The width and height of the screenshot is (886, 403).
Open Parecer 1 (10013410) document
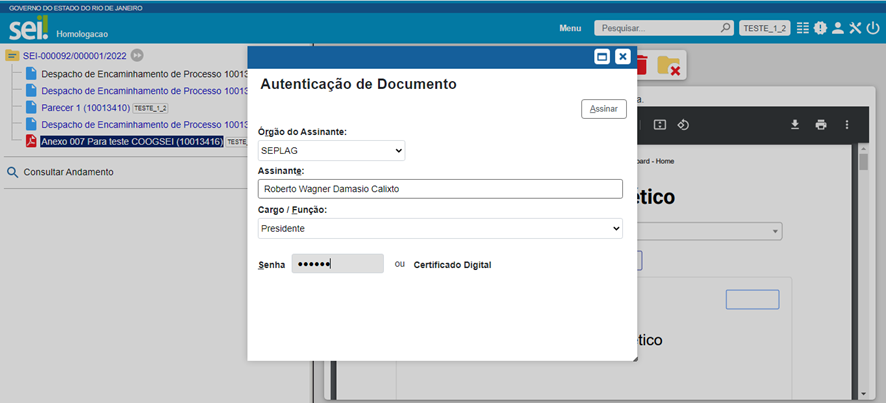(x=86, y=107)
